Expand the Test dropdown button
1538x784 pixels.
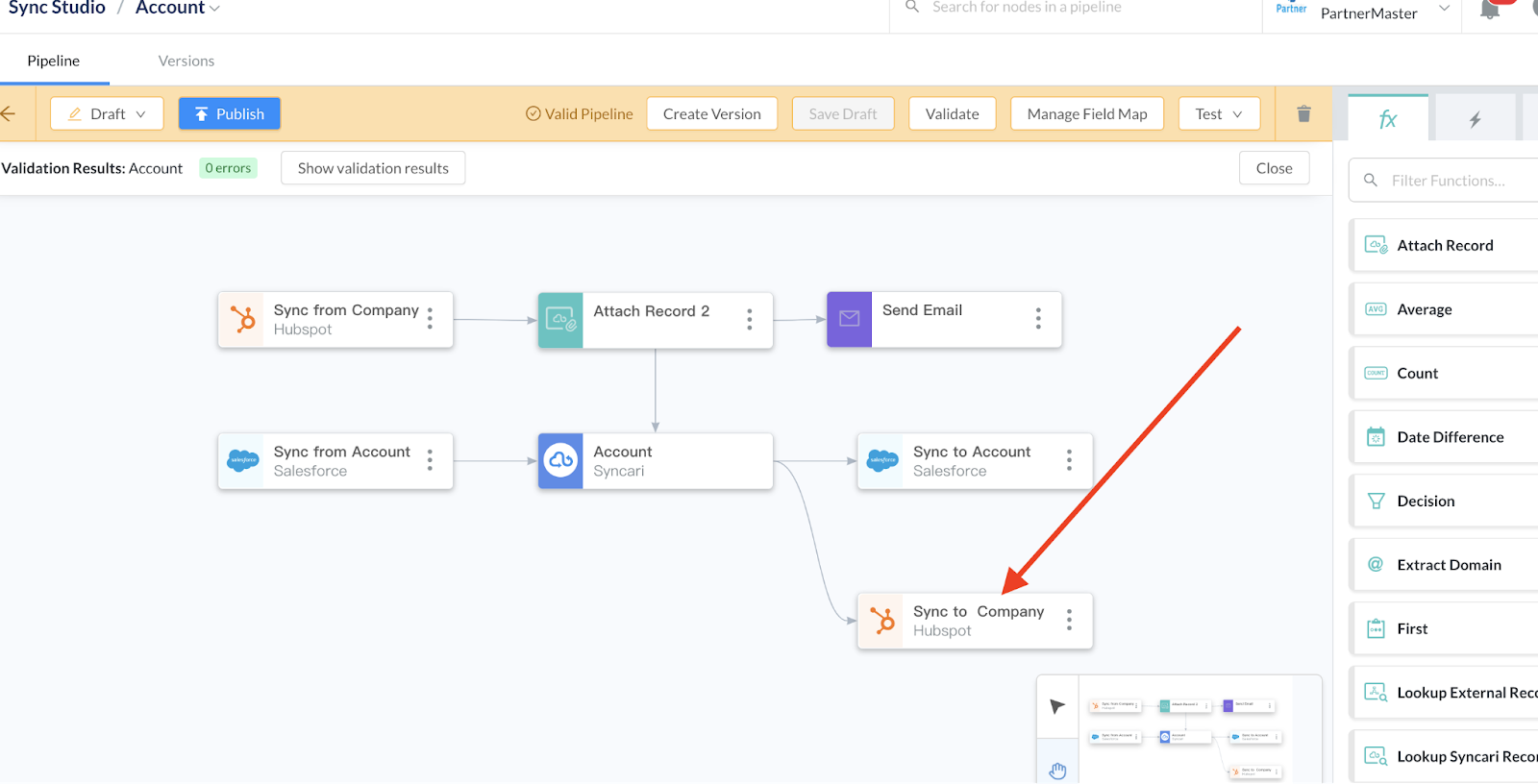coord(1219,113)
